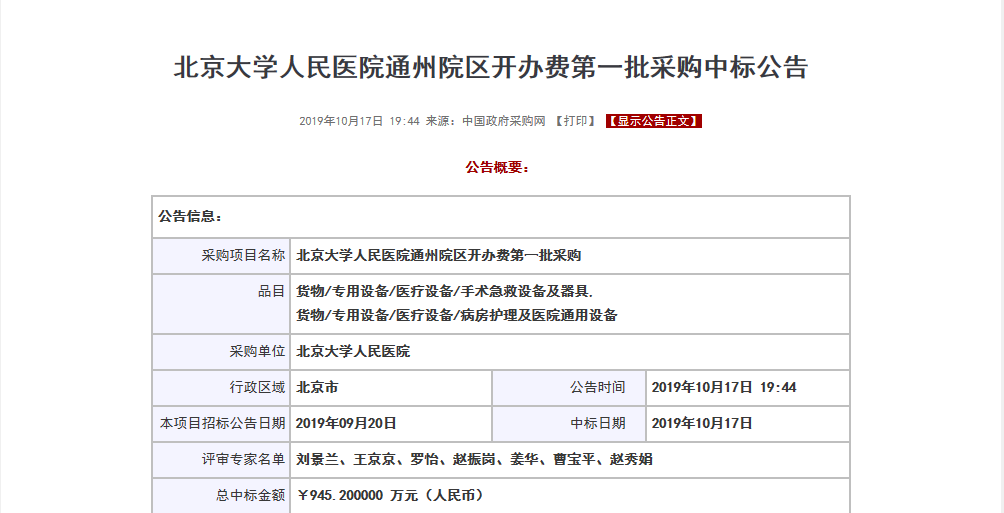This screenshot has width=1004, height=513.
Task: Click the date value 2019年09月20日
Action: [346, 423]
